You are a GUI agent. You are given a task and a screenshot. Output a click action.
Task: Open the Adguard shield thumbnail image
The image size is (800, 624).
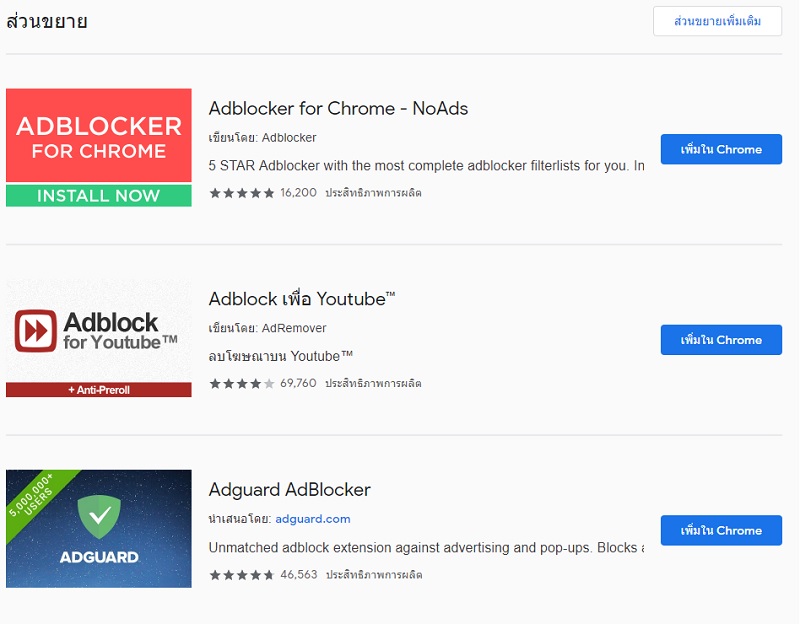point(98,529)
